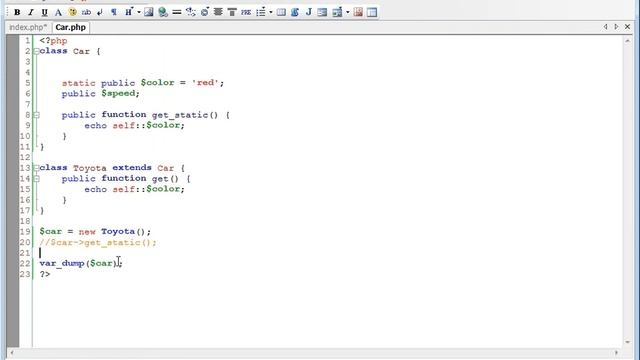
Task: Click the form layout icon next to J
Action: (x=322, y=12)
